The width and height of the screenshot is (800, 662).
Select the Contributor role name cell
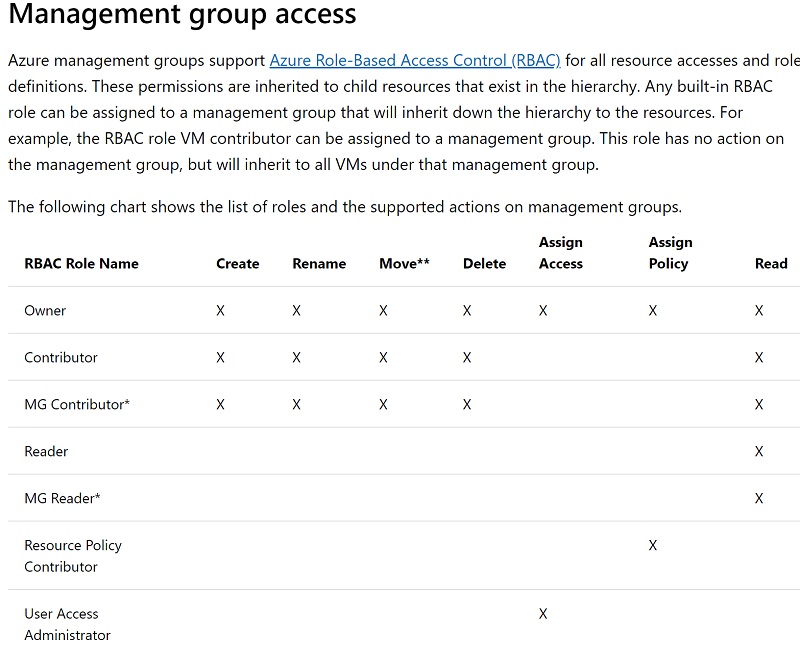pyautogui.click(x=61, y=358)
